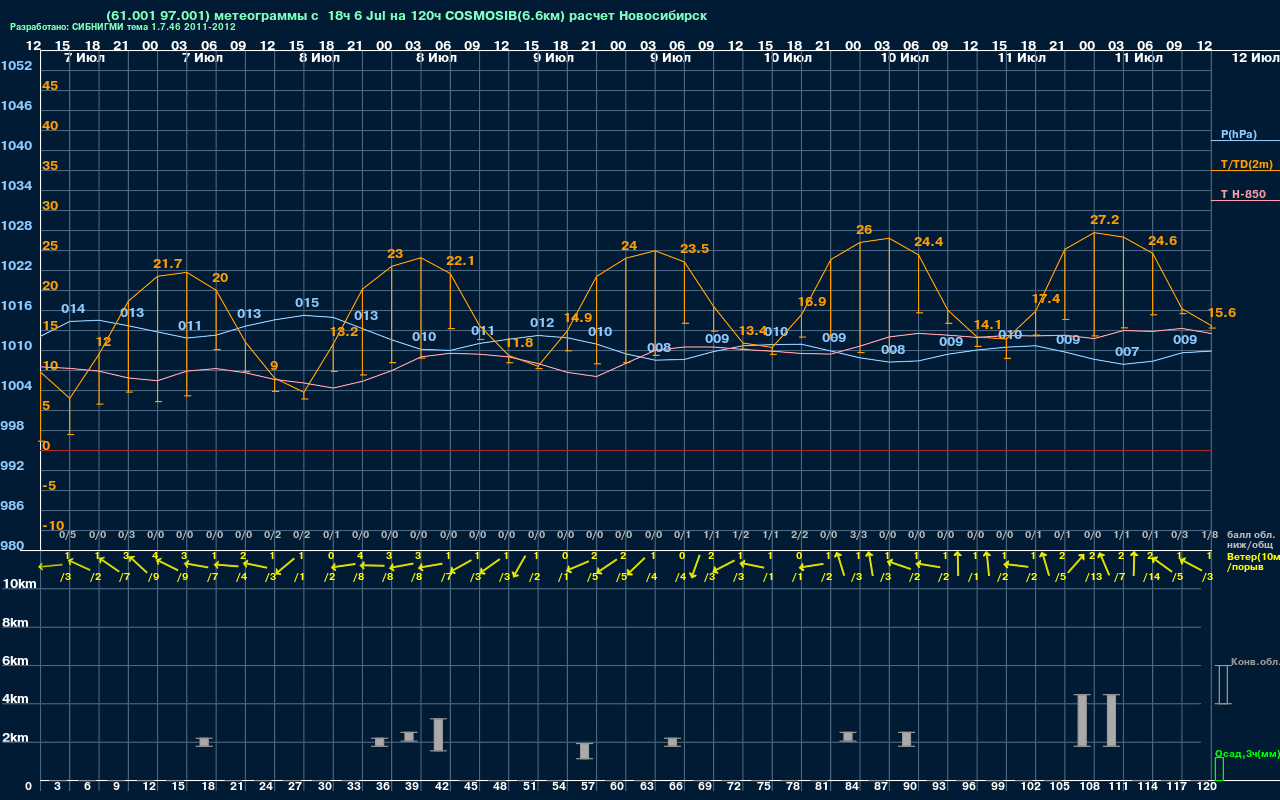
Task: Click the 16.9 temperature label
Action: tap(812, 302)
